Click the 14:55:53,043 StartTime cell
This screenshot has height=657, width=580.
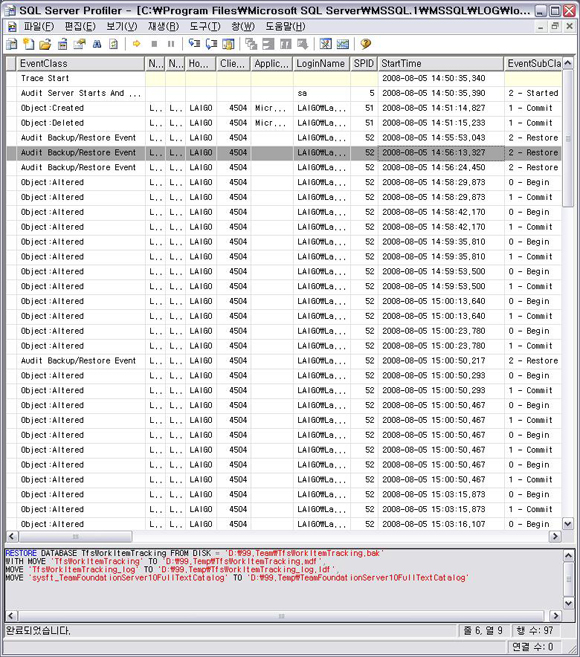pyautogui.click(x=441, y=138)
